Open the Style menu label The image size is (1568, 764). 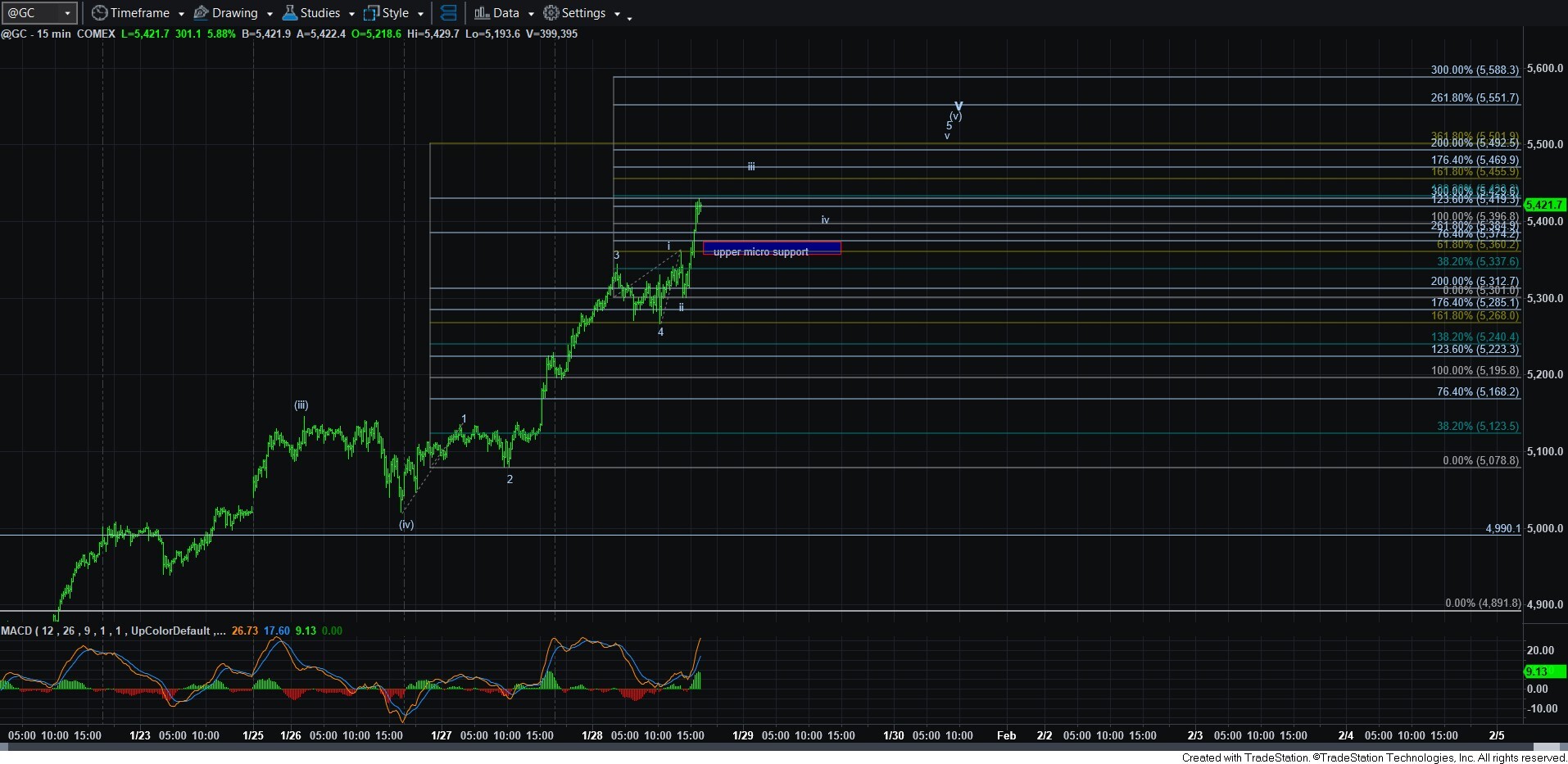coord(395,13)
